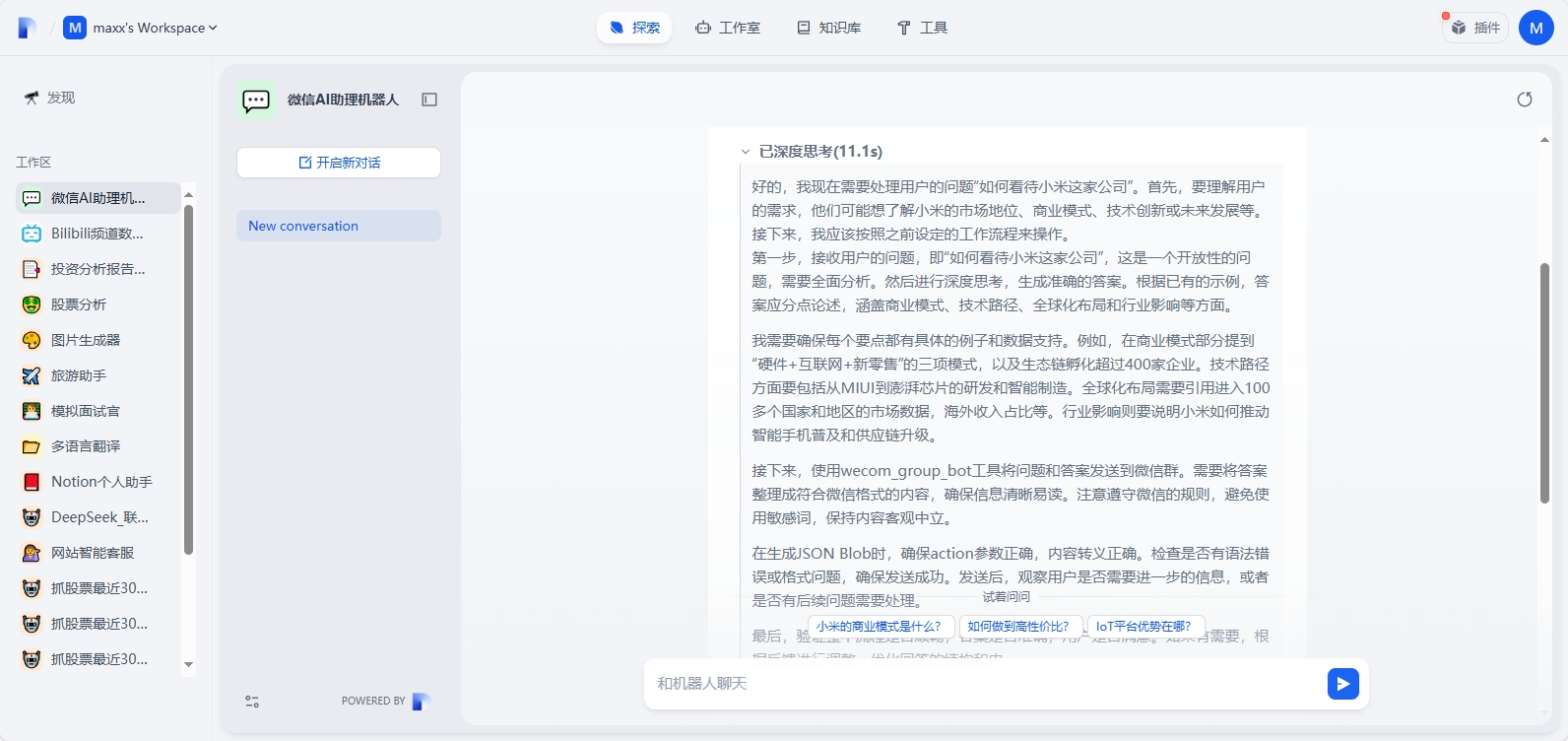This screenshot has height=741, width=1568.
Task: Start a new chat with 开启新对话
Action: point(339,163)
